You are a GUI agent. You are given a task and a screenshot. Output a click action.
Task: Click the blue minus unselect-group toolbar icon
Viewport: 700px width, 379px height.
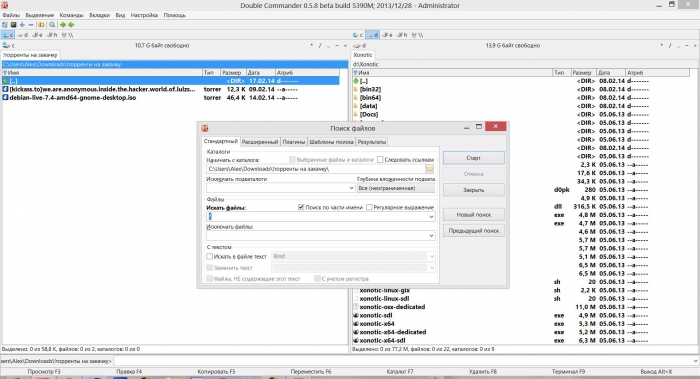(x=30, y=25)
